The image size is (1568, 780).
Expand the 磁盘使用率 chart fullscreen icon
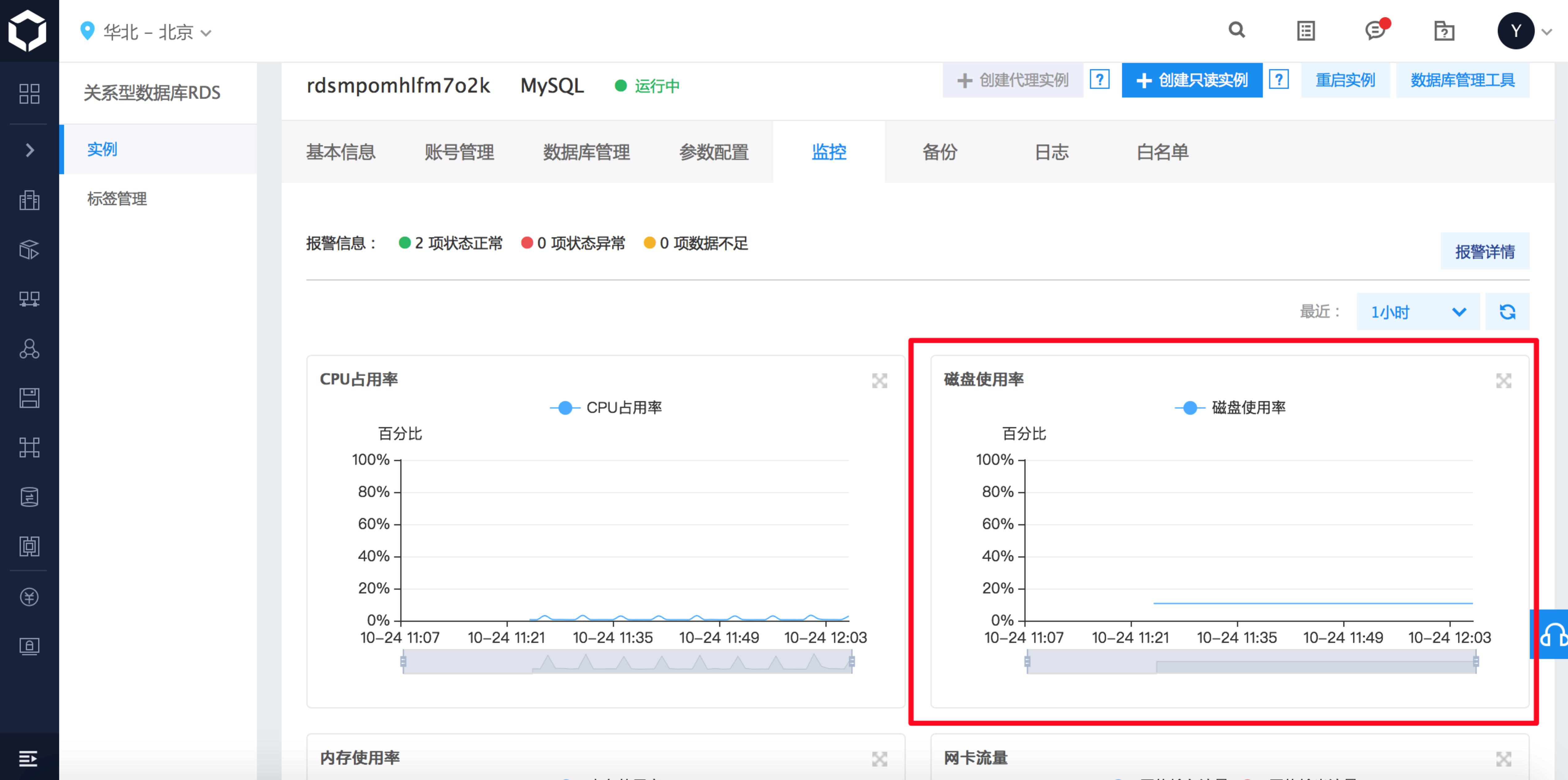click(1503, 380)
